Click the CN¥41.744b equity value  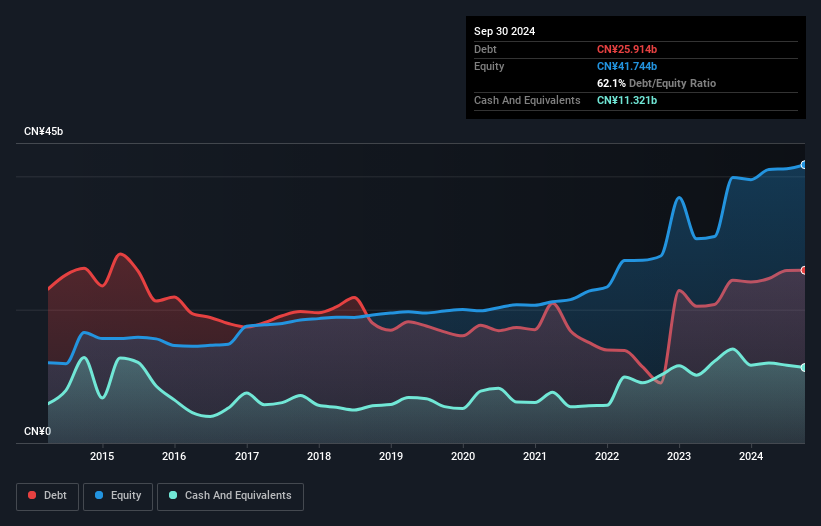click(x=627, y=66)
